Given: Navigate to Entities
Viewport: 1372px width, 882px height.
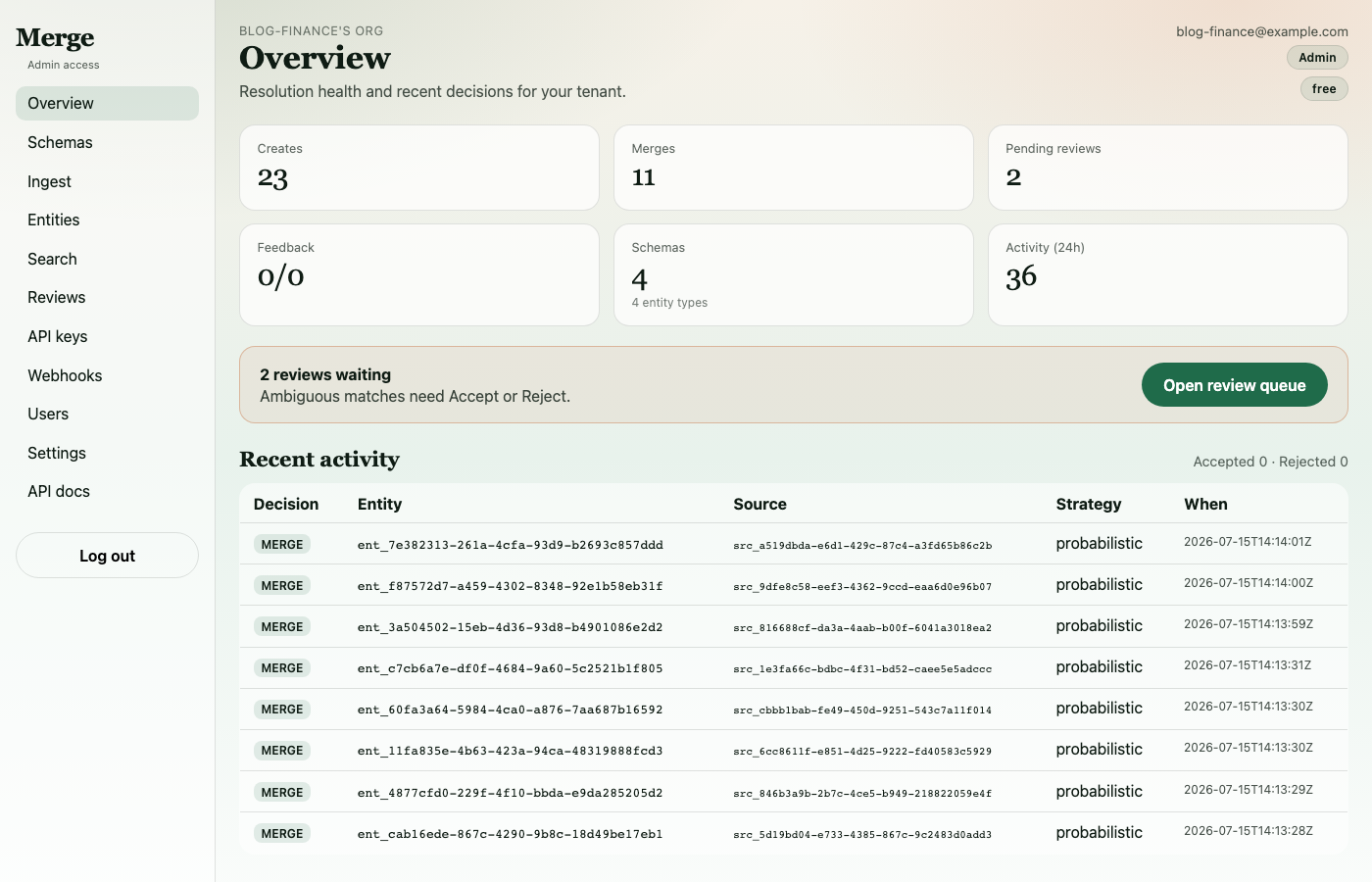Looking at the screenshot, I should 107,220.
